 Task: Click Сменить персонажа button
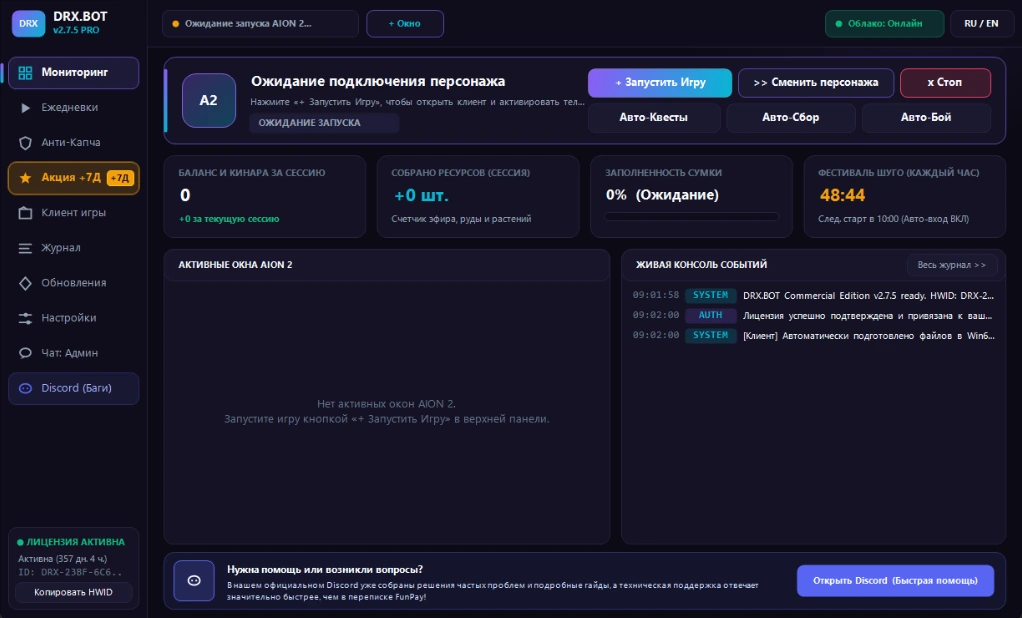[x=816, y=83]
